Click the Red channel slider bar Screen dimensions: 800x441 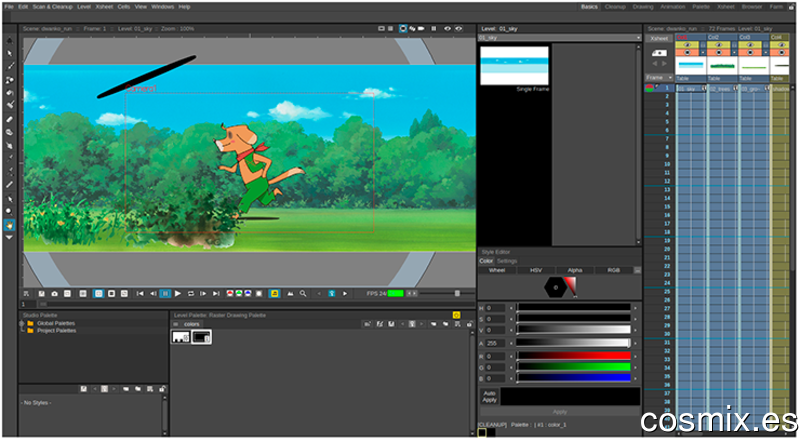click(573, 356)
